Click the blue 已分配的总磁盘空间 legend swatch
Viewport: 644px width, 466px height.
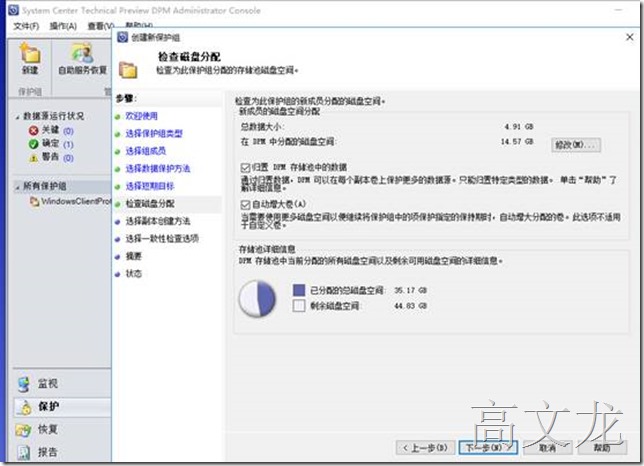(299, 290)
